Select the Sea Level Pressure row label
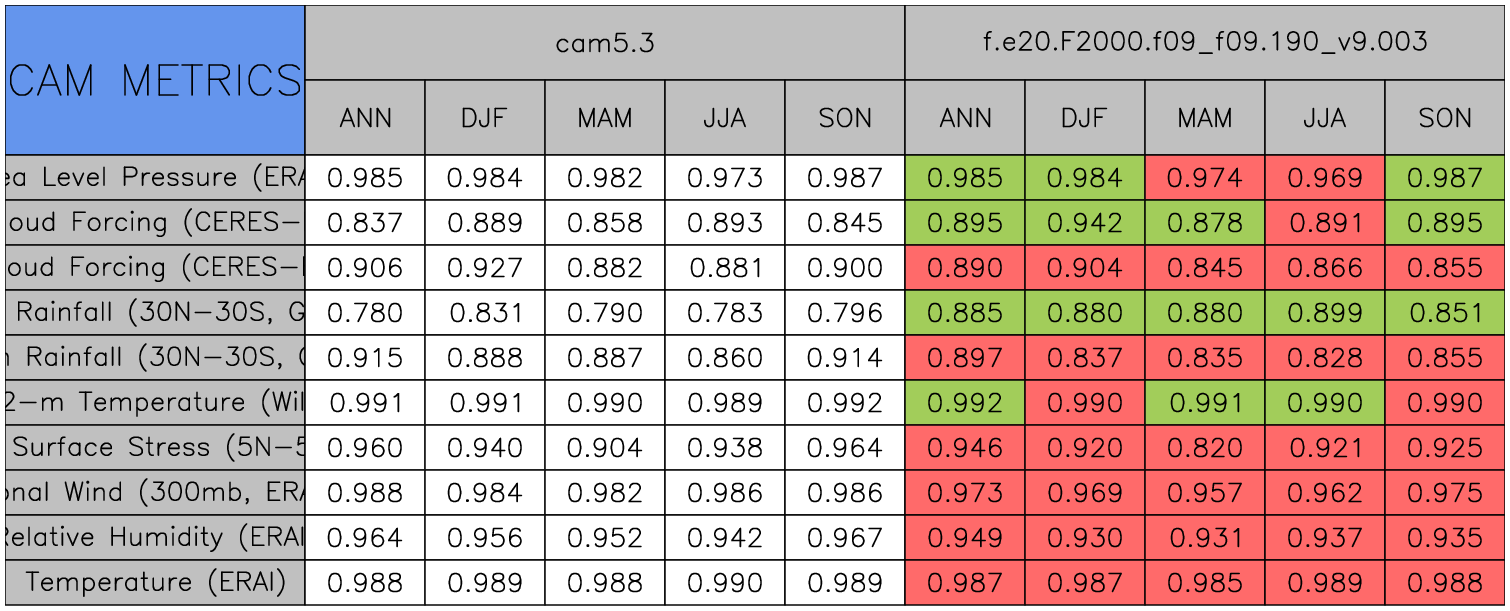1510x611 pixels. pos(155,178)
